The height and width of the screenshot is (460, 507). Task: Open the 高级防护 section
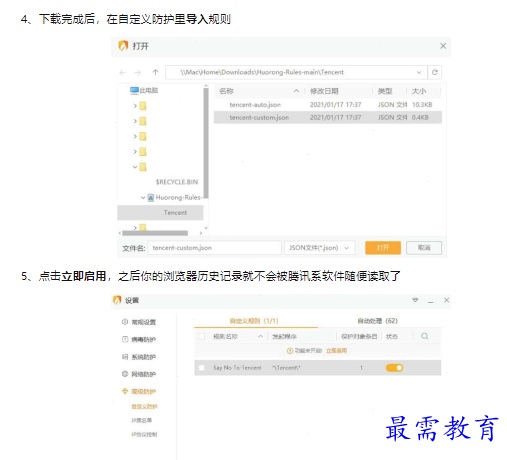(x=144, y=391)
